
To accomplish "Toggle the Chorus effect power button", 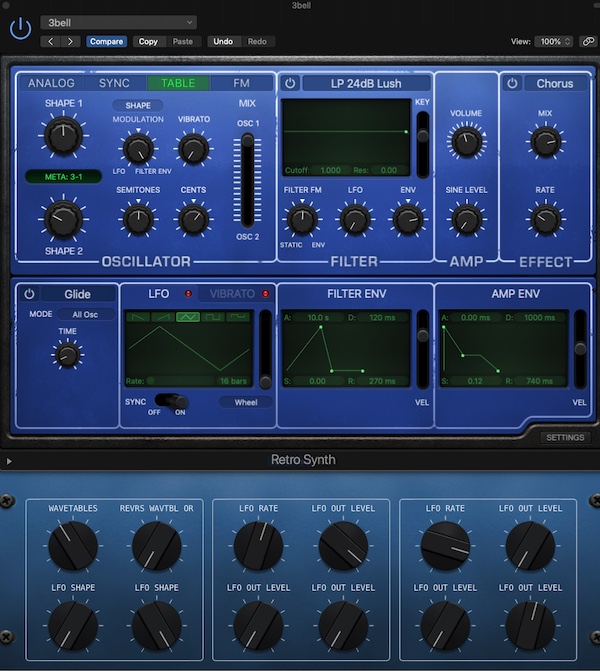I will coord(512,83).
